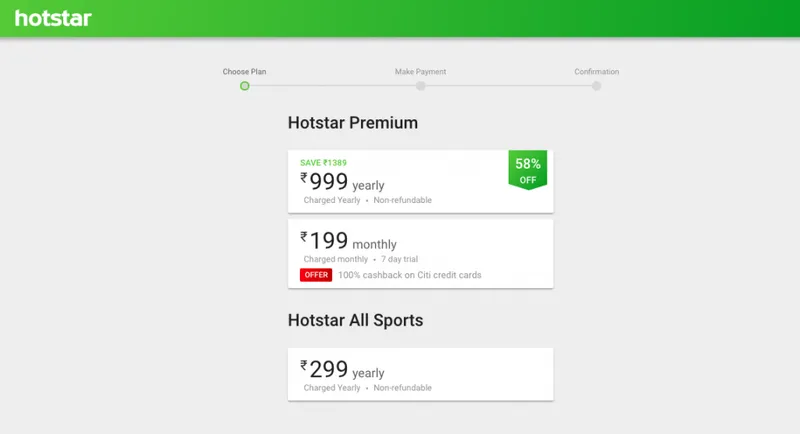Screen dimensions: 800x434
Task: Select the ₹999 yearly Premium plan
Action: pos(400,182)
